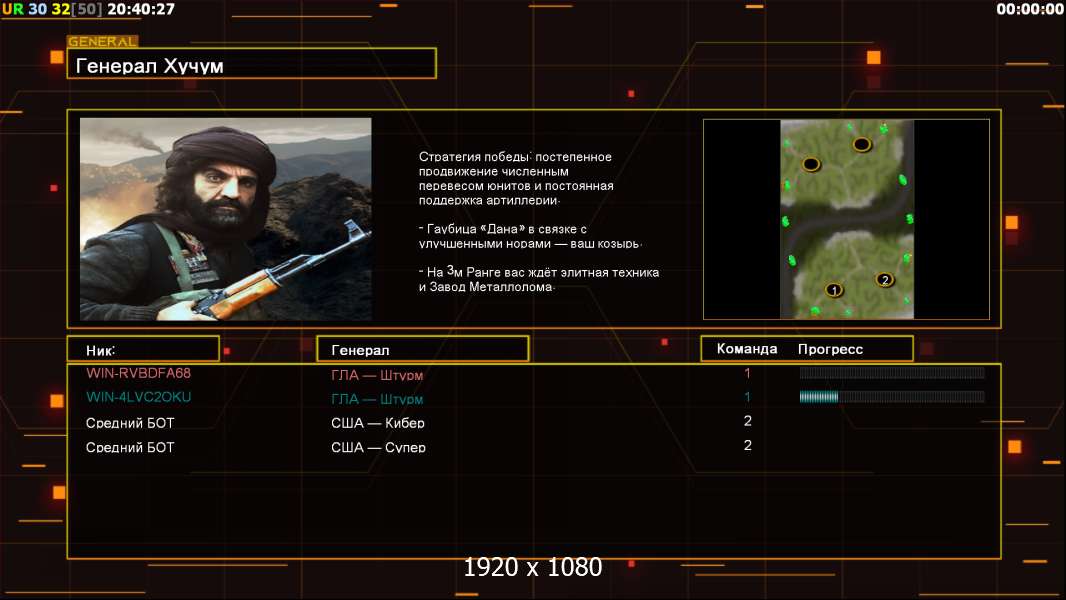The height and width of the screenshot is (600, 1066).
Task: Select Средний БОT in the США — Кибер row
Action: [130, 423]
